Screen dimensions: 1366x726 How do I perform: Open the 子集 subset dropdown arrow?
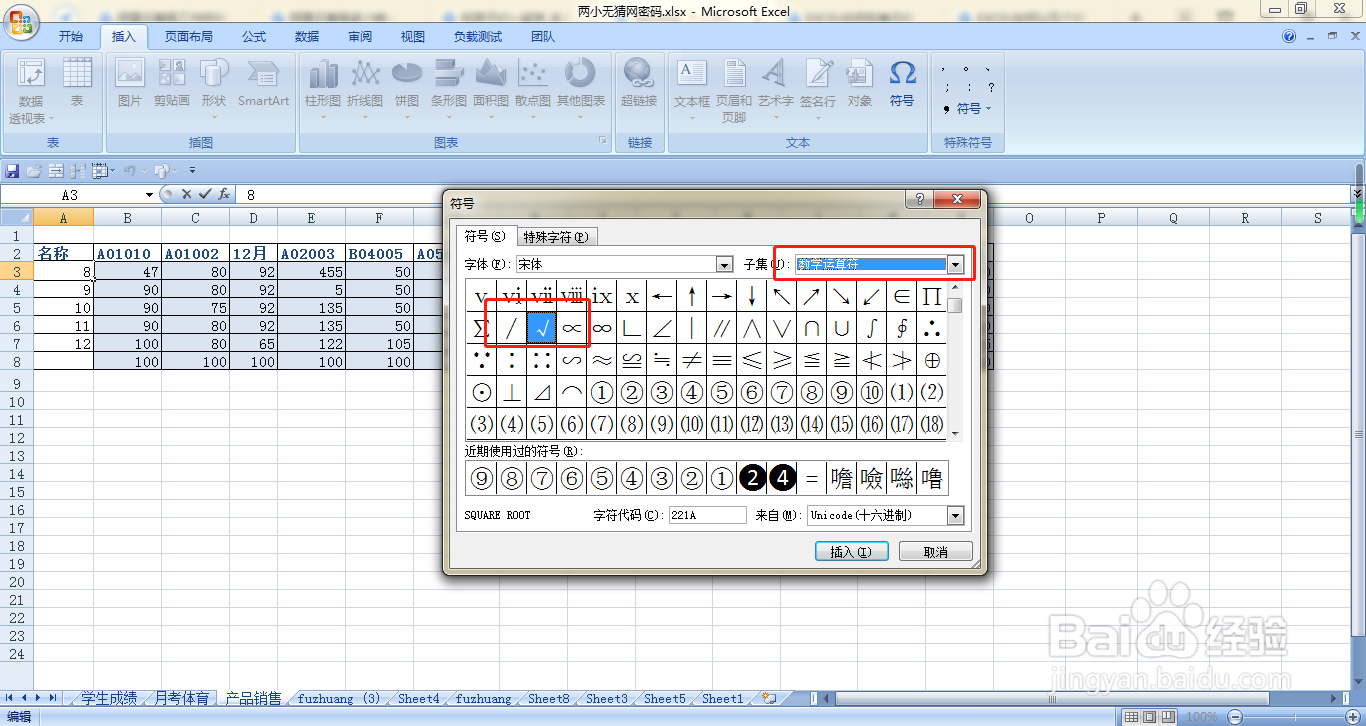coord(956,265)
